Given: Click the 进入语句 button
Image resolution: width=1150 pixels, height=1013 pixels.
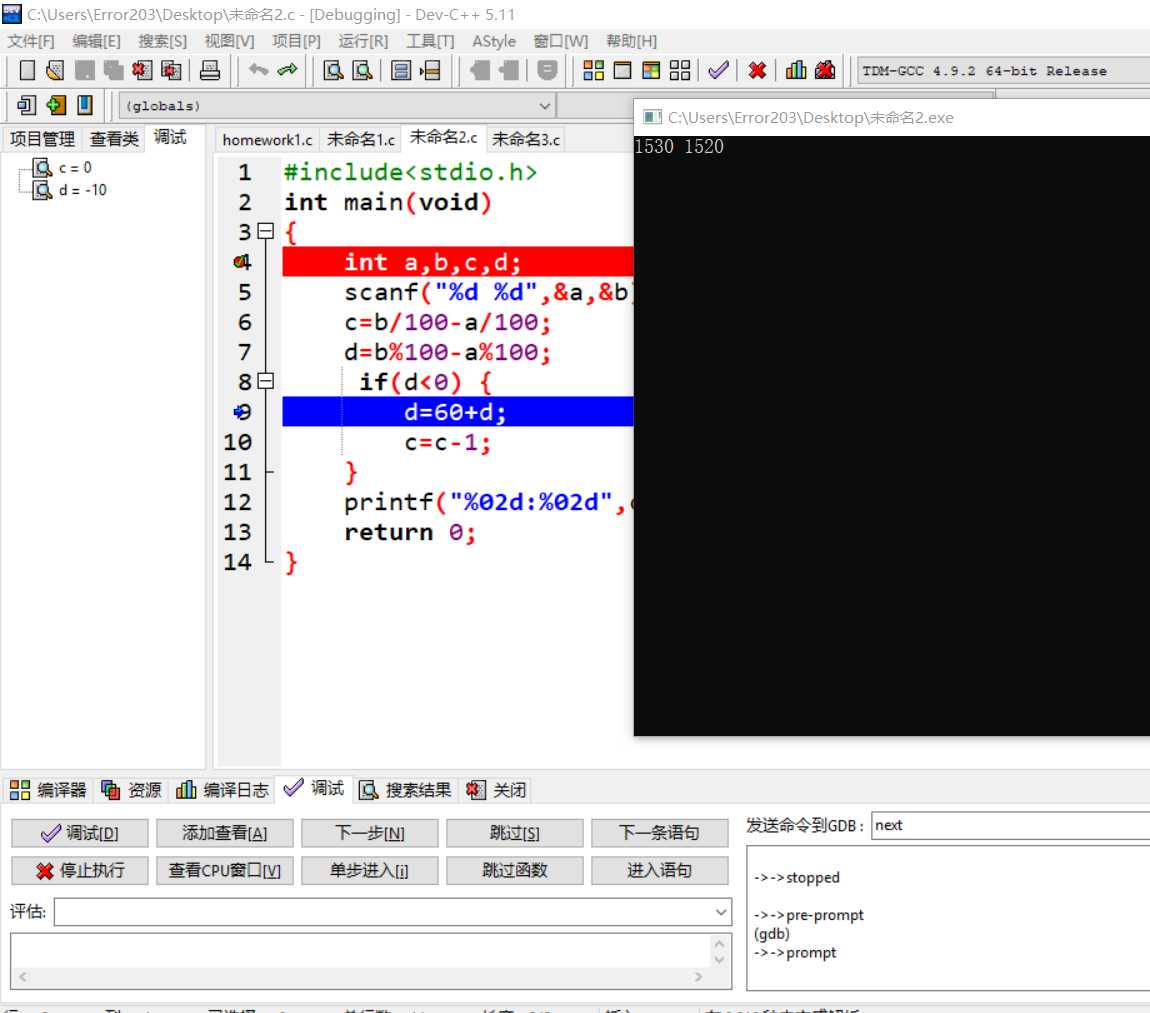Looking at the screenshot, I should (x=659, y=871).
